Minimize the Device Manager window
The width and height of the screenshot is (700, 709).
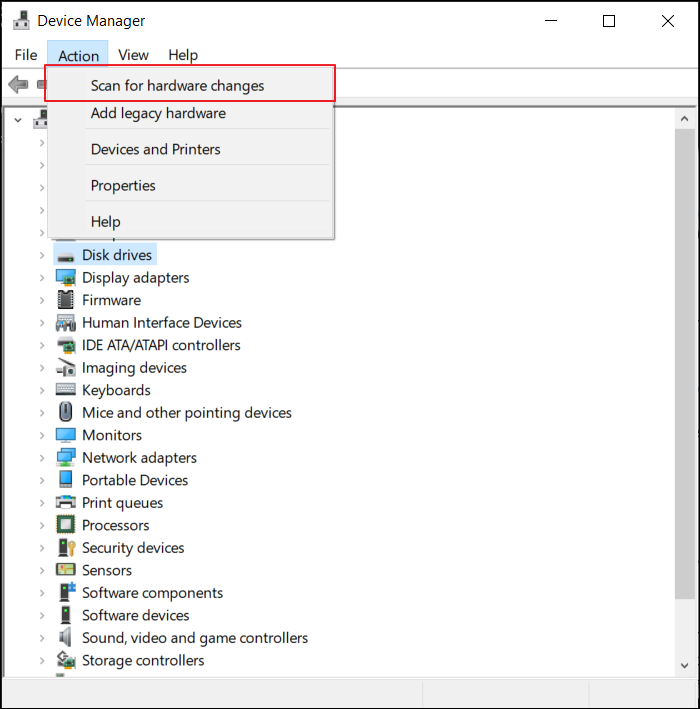point(551,21)
